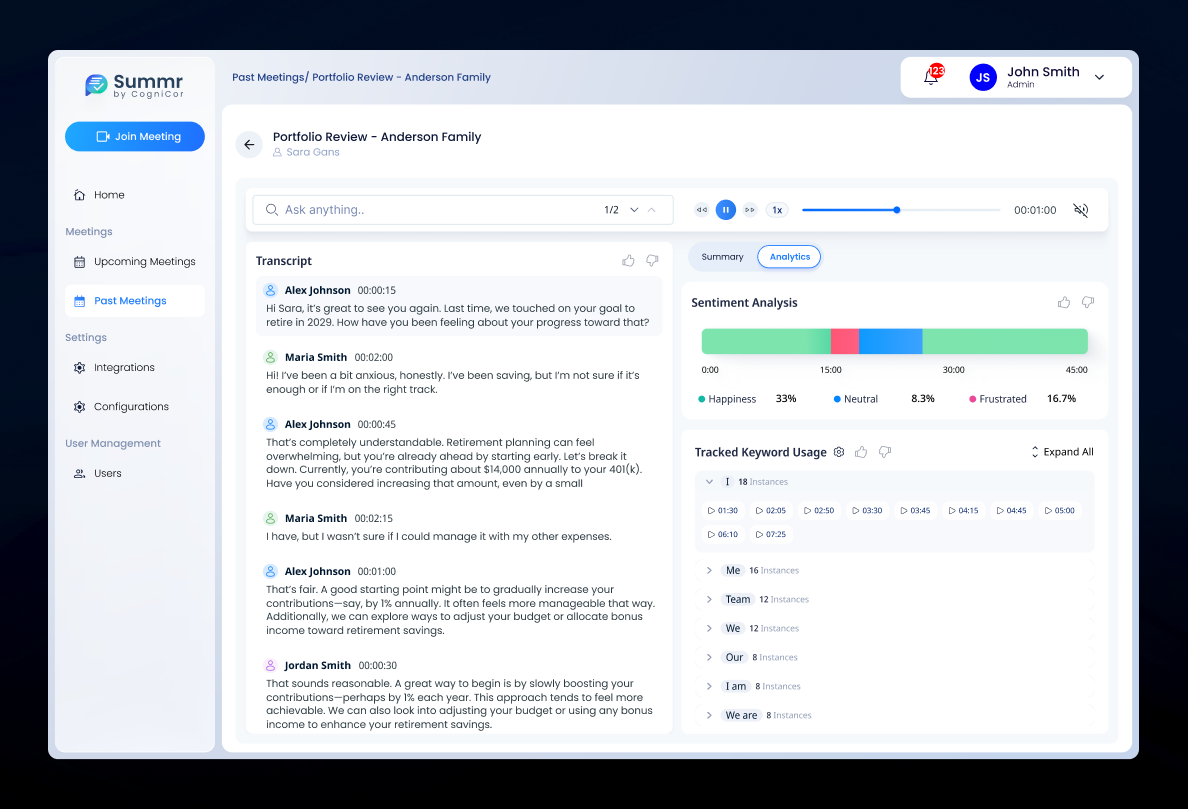Thumbs down the Tracked Keyword Usage
Image resolution: width=1188 pixels, height=809 pixels.
pos(884,452)
